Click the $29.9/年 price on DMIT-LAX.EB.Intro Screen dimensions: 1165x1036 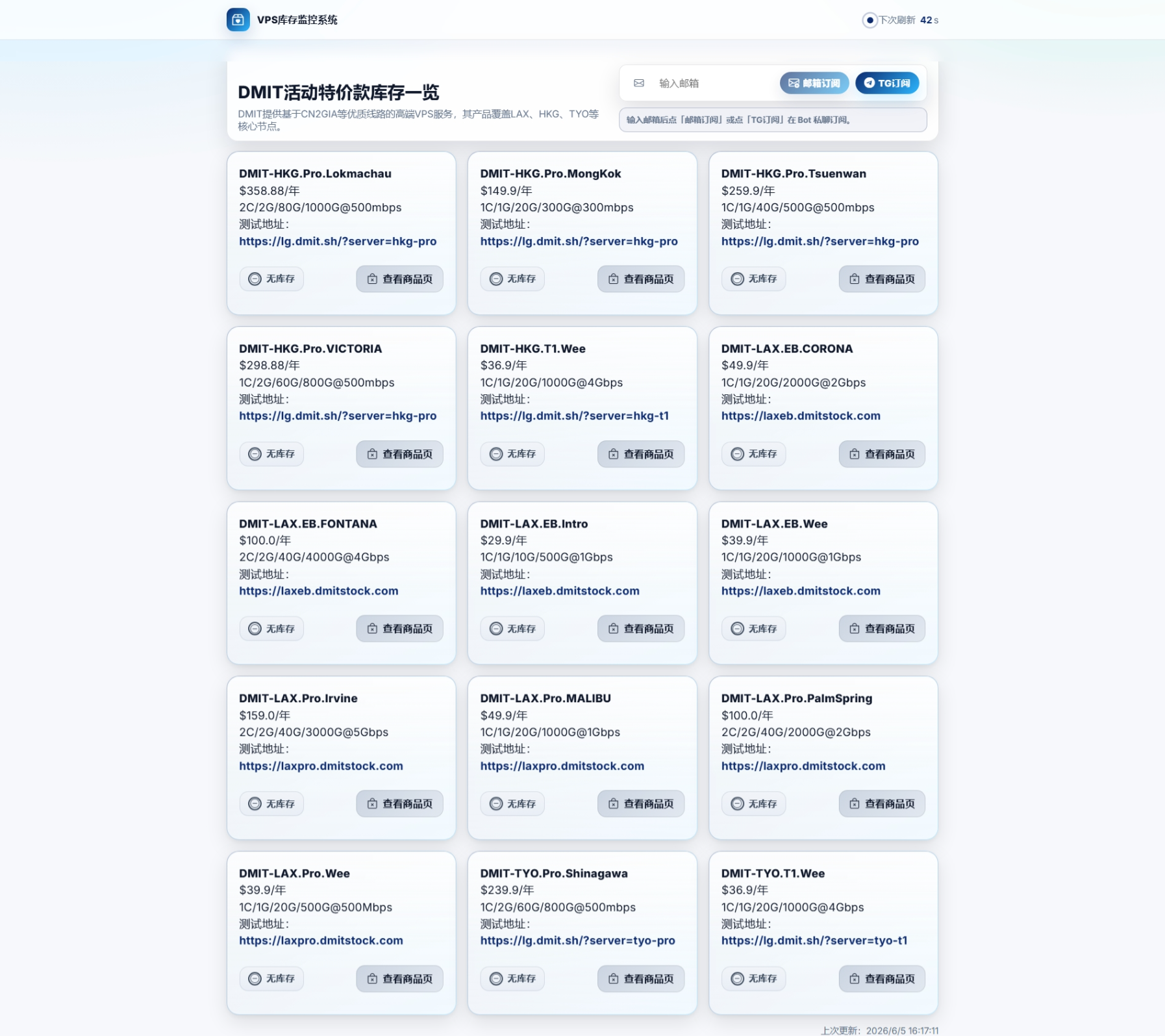click(504, 540)
